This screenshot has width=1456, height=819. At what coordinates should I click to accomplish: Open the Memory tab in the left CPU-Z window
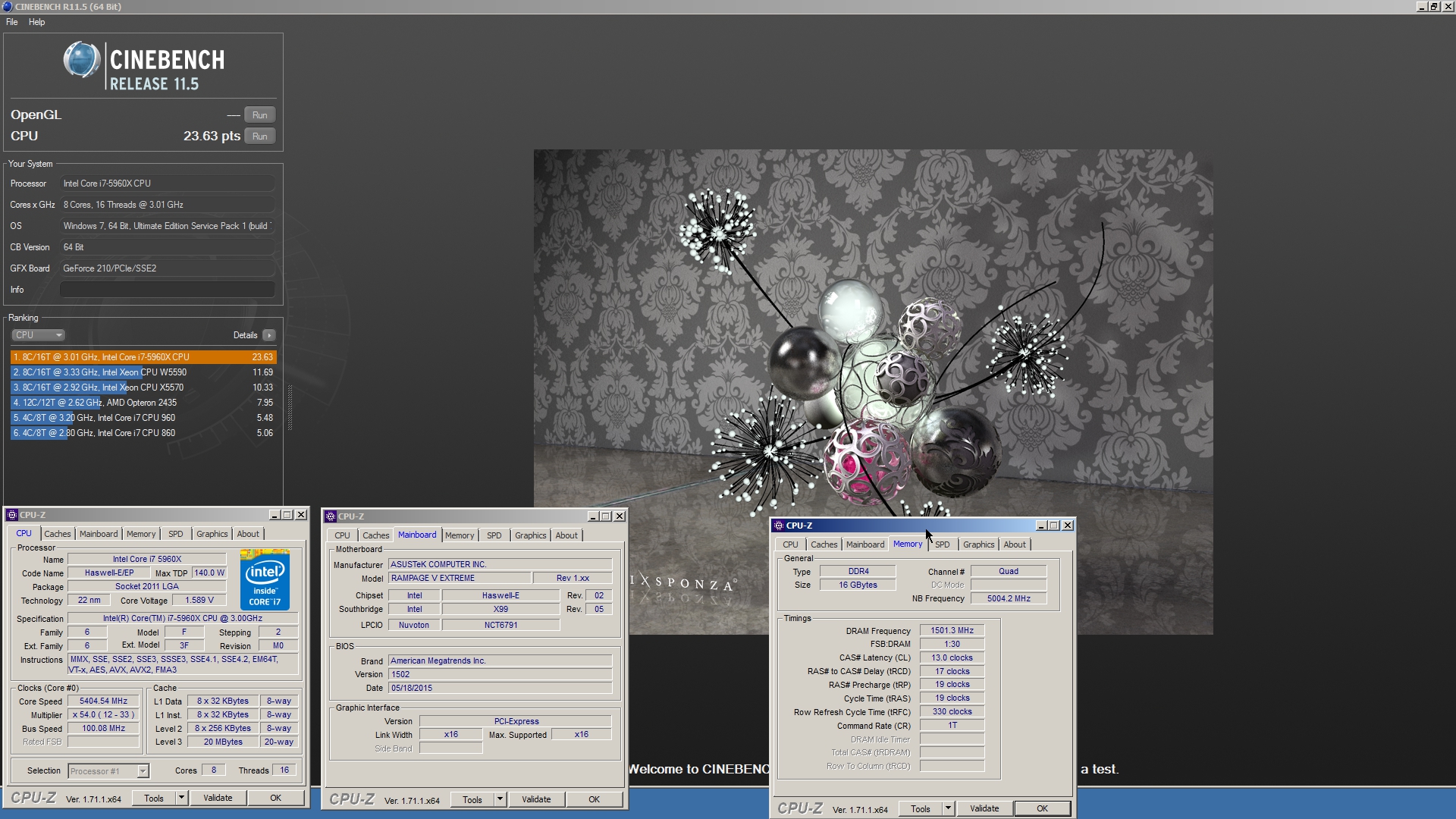click(x=141, y=534)
